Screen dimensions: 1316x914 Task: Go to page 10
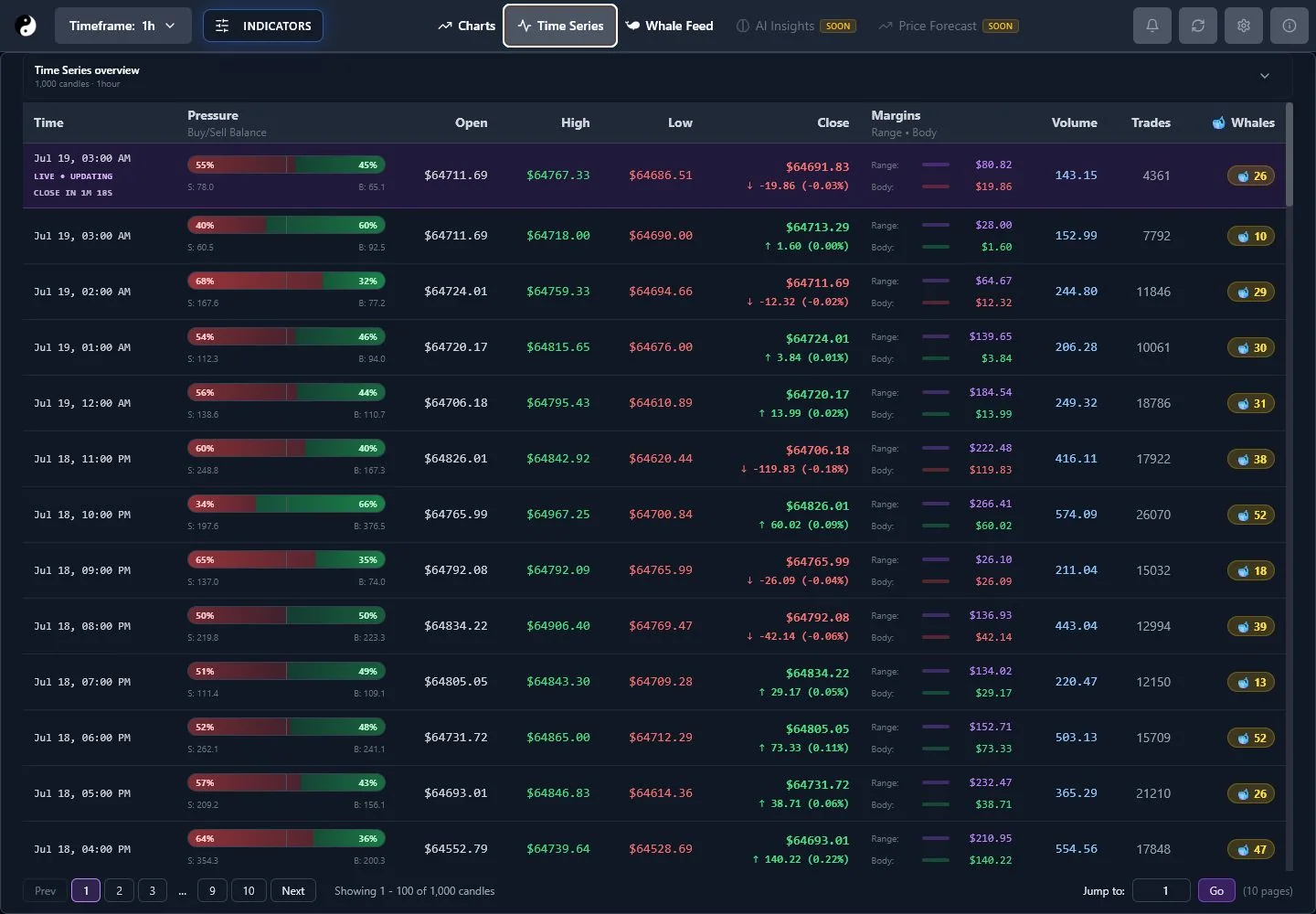point(249,890)
